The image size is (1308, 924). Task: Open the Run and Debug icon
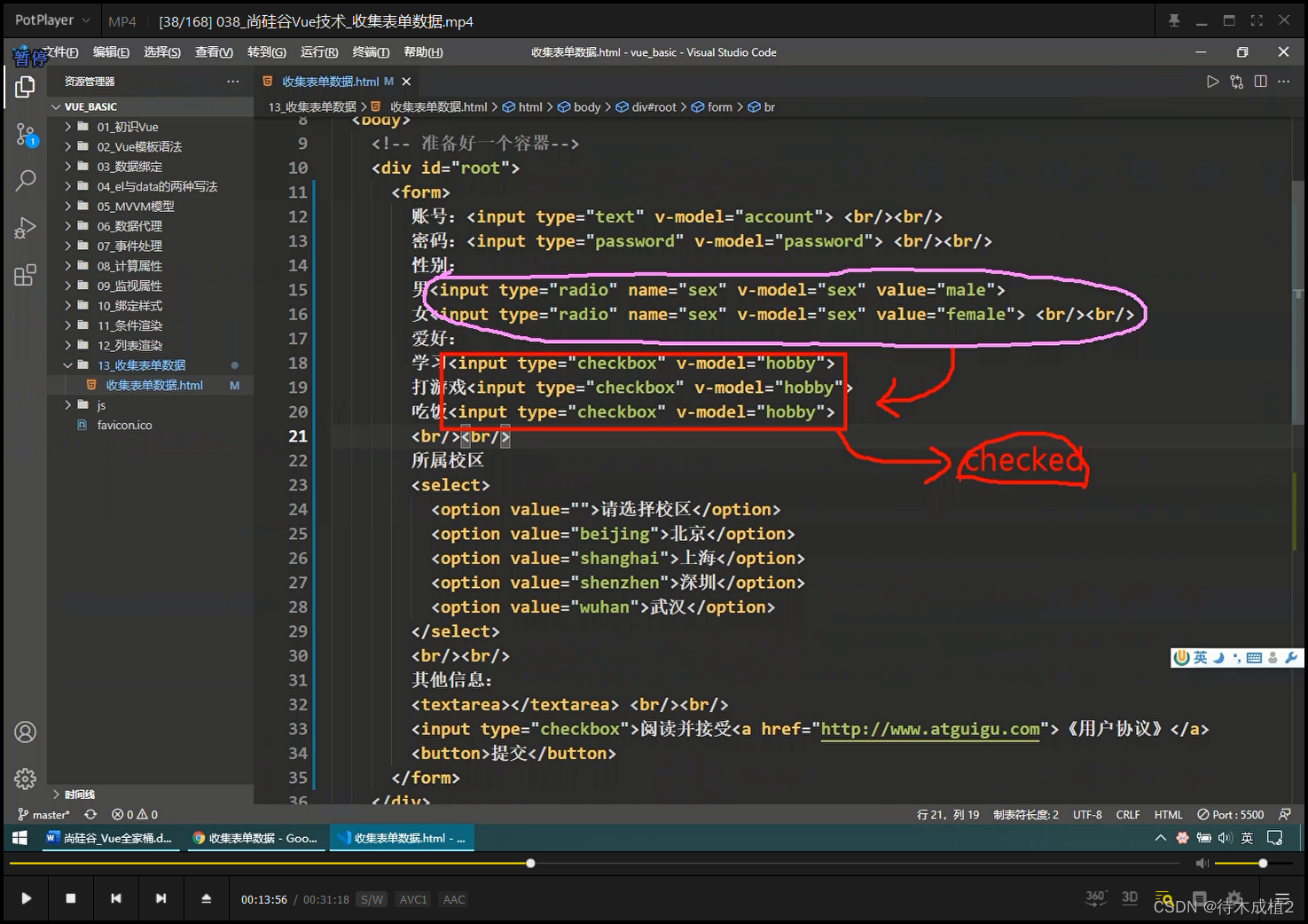pyautogui.click(x=25, y=228)
